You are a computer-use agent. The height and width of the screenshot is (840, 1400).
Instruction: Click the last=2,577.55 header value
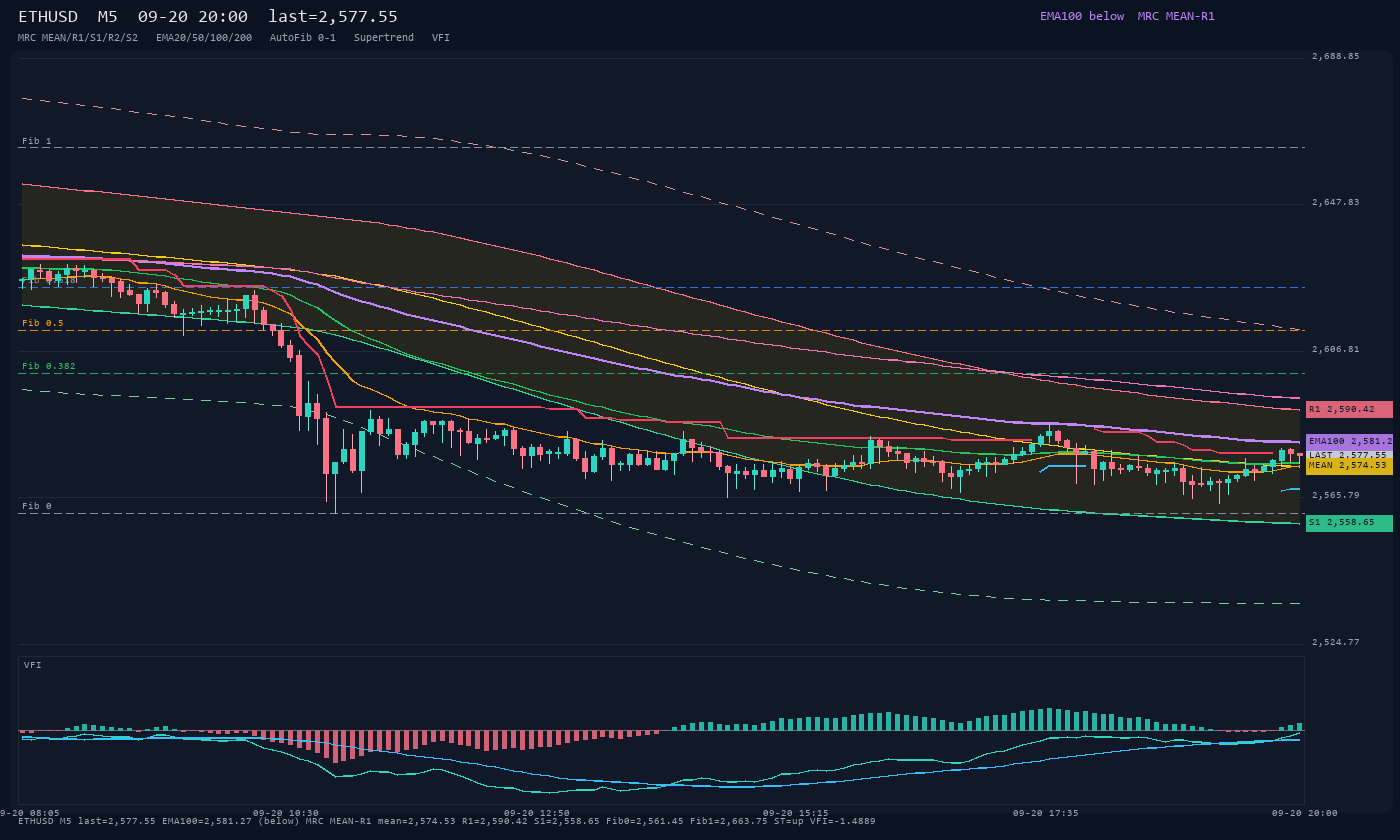[x=333, y=17]
